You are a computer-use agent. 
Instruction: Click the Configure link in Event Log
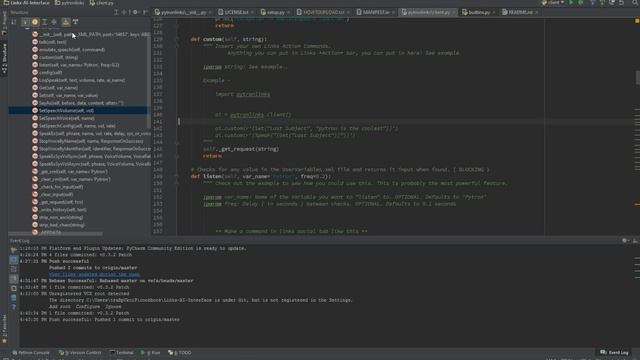pyautogui.click(x=87, y=307)
